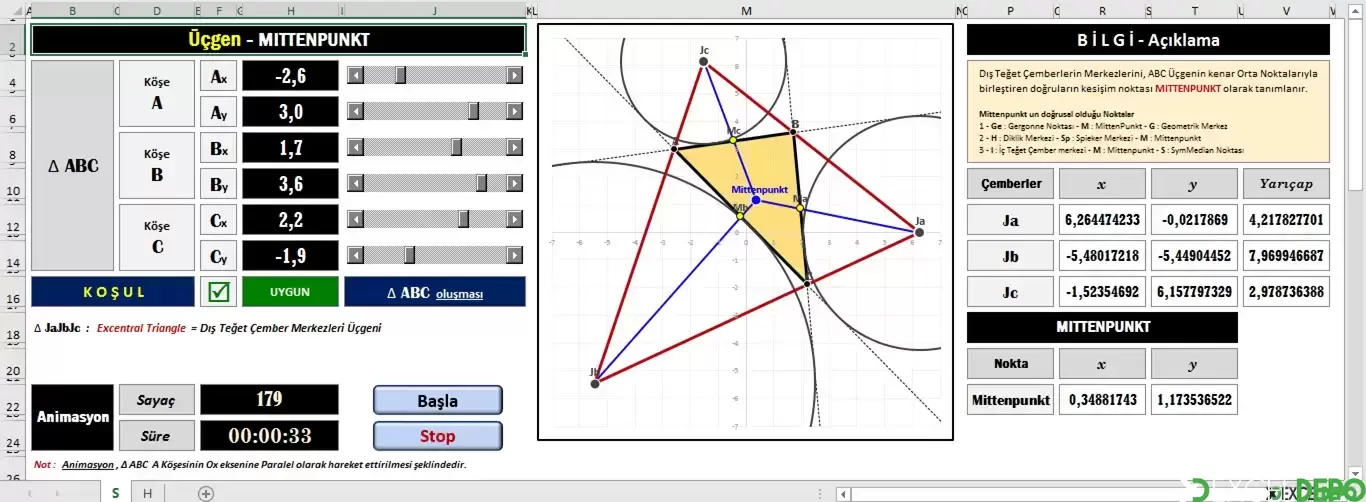Click the left arrow of the Ax slider
Viewport: 1366px width, 502px height.
click(x=354, y=75)
